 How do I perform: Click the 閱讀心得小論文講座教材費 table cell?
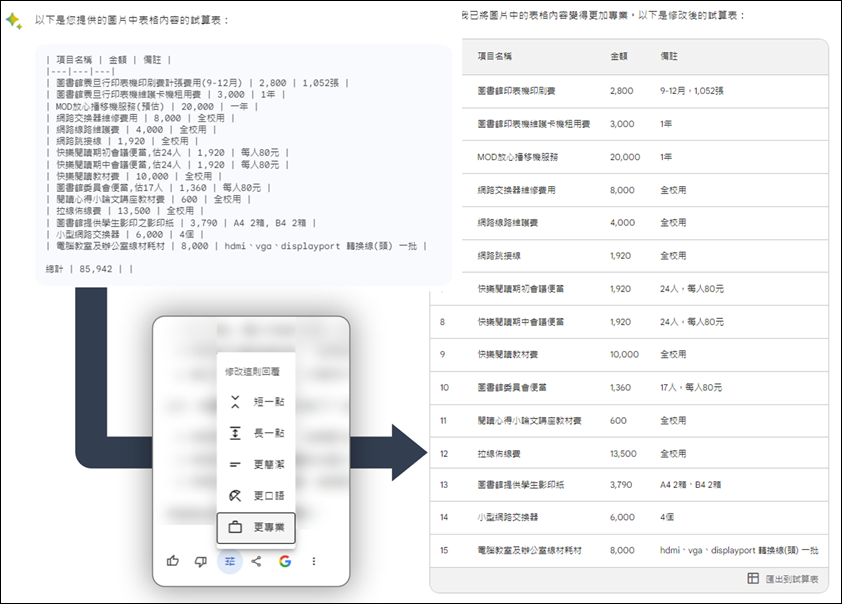[529, 421]
